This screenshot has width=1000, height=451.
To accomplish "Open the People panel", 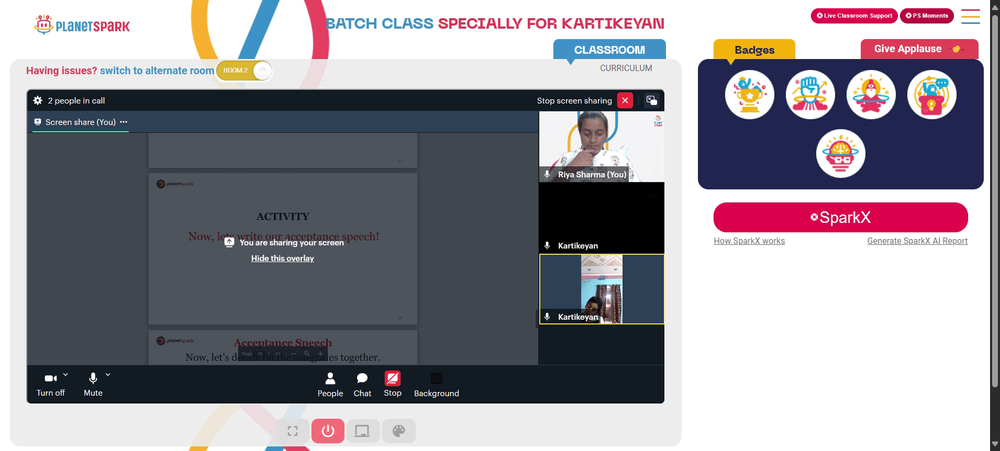I will pyautogui.click(x=330, y=385).
